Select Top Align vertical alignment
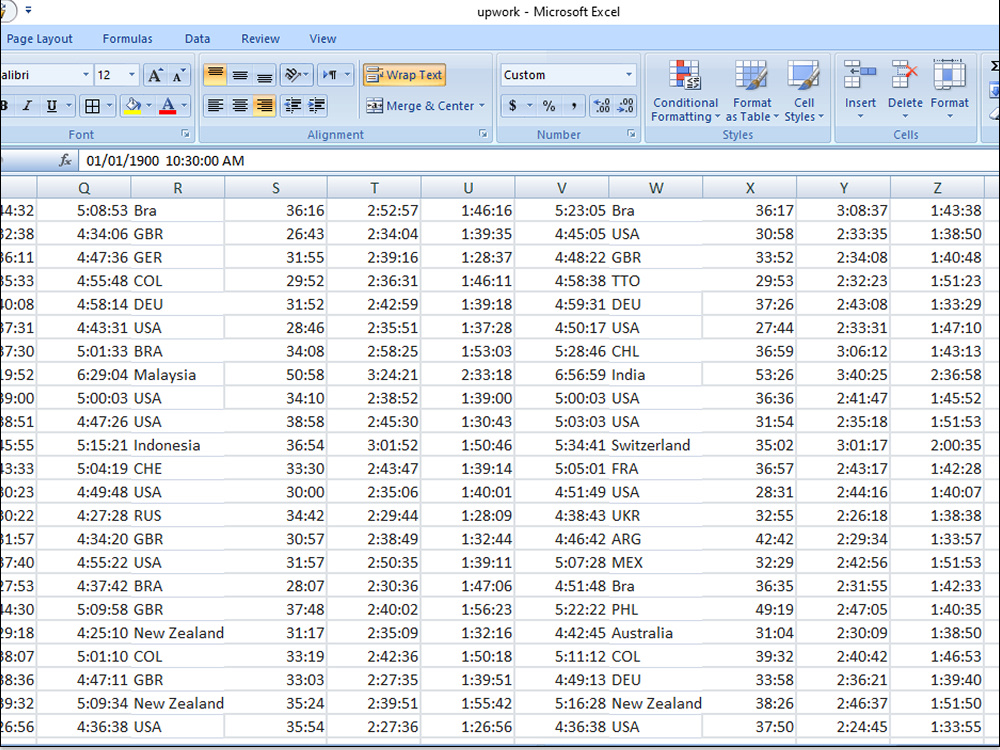This screenshot has width=1000, height=750. [216, 75]
